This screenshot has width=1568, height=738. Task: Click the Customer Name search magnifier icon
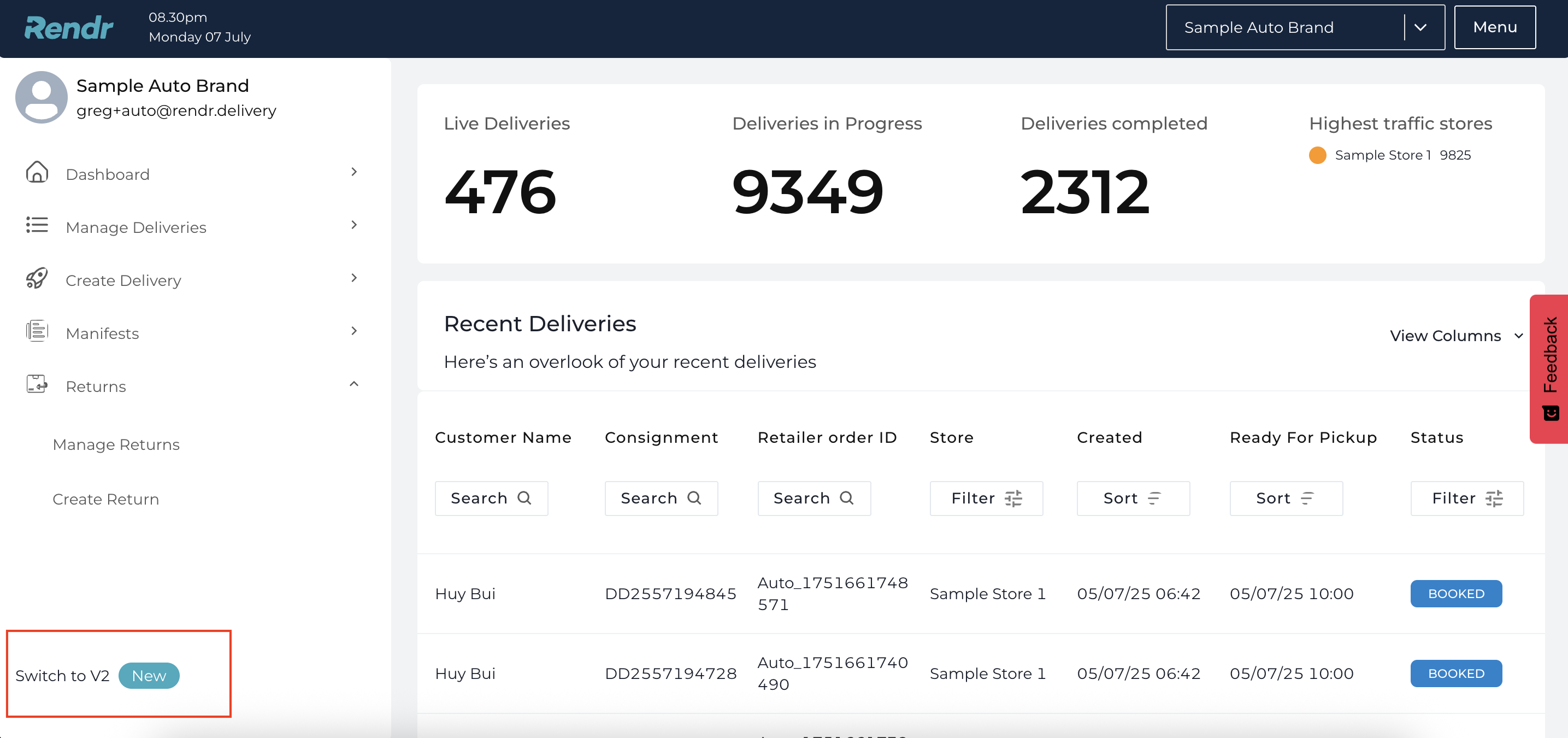tap(524, 498)
